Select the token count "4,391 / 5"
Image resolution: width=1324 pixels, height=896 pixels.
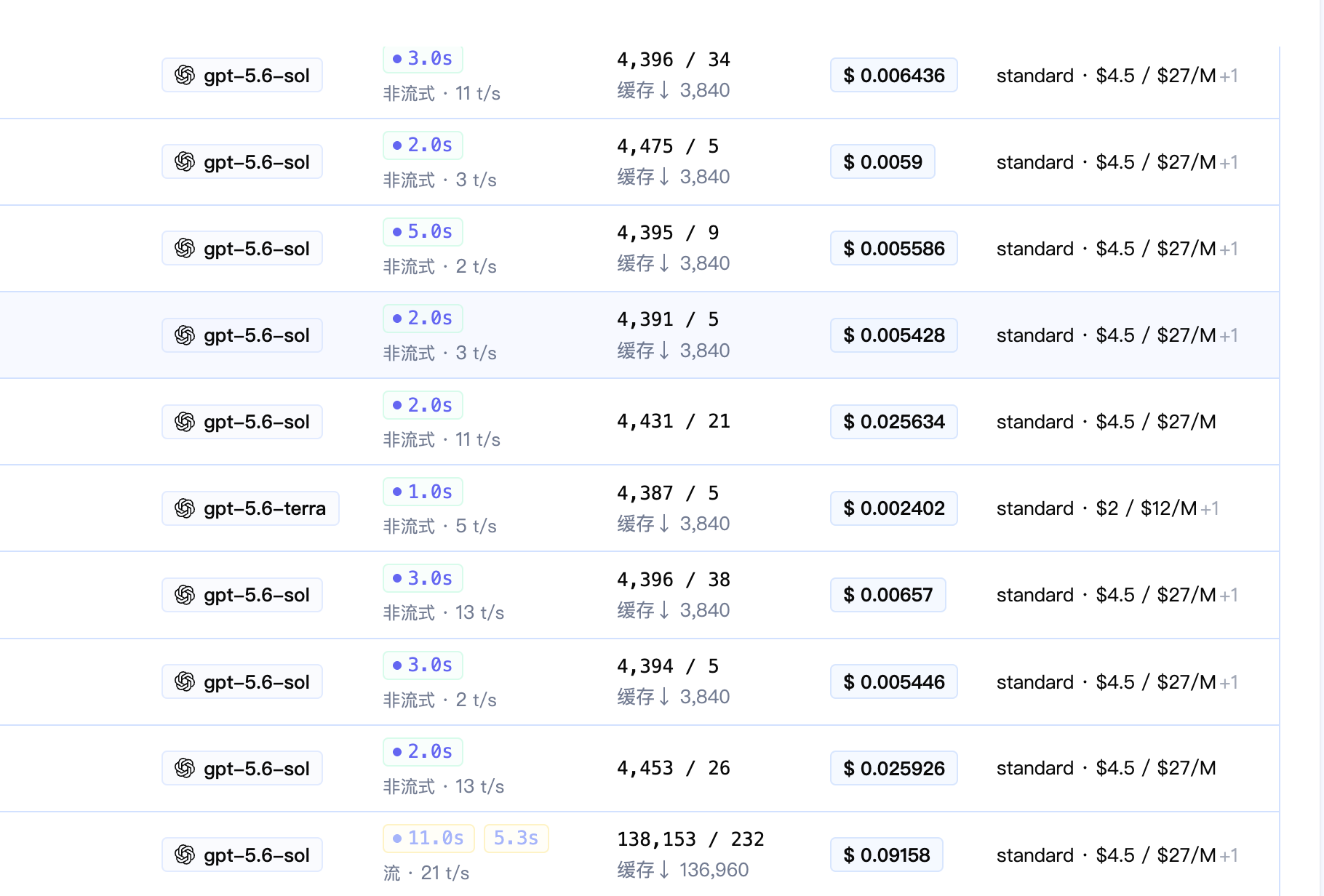point(668,319)
